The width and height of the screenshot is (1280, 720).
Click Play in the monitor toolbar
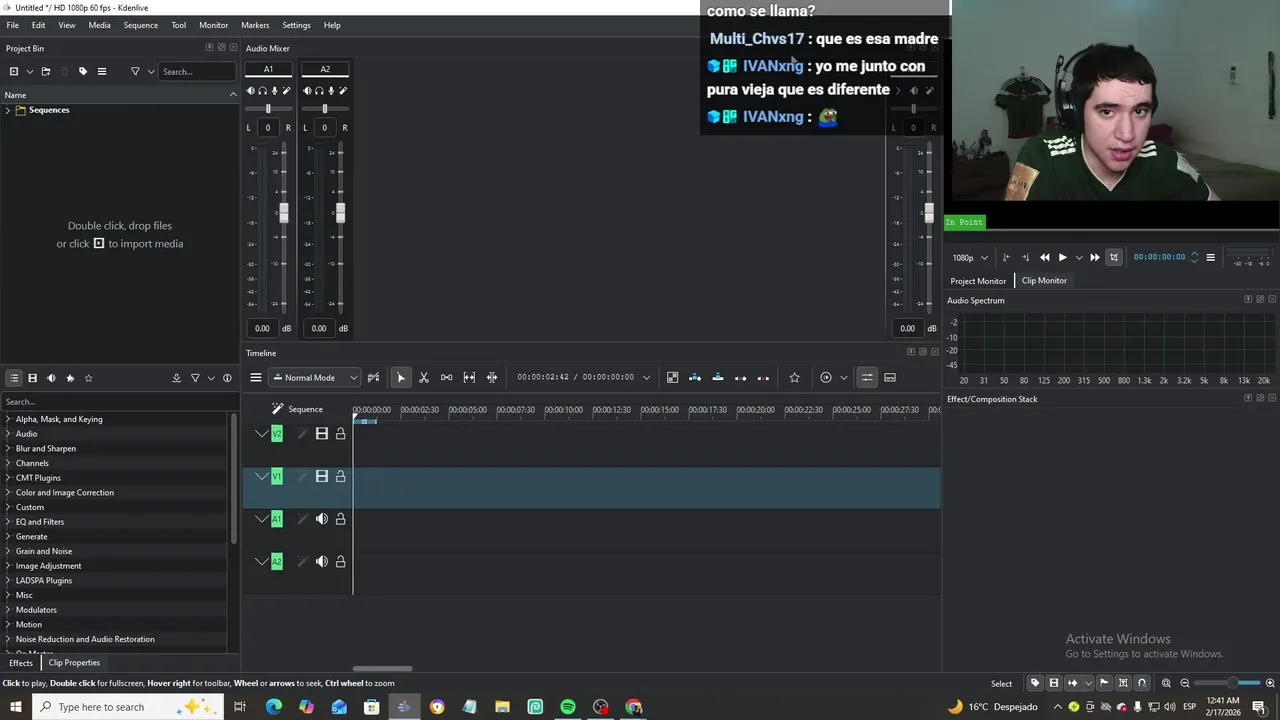(1063, 257)
